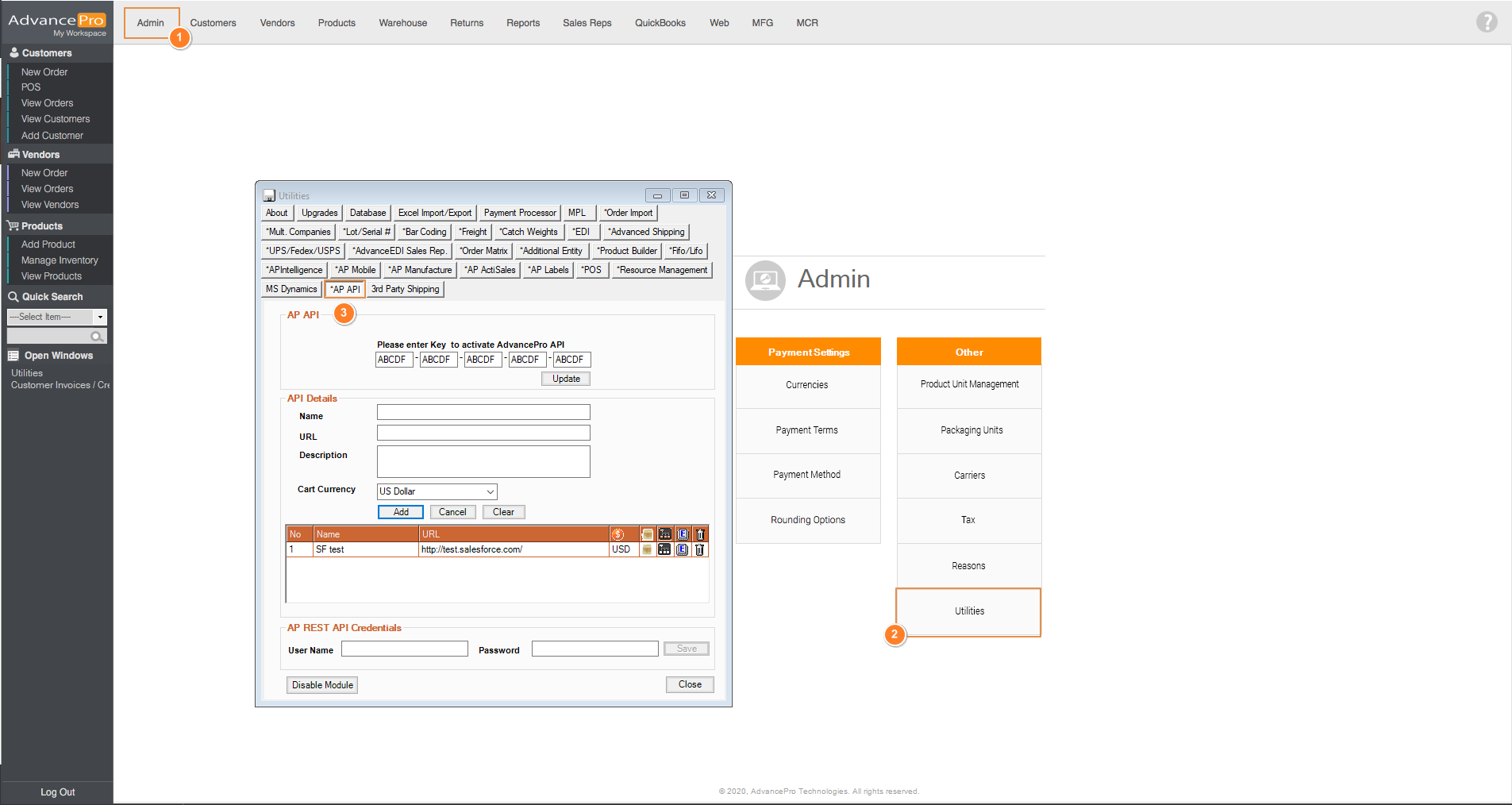1512x805 pixels.
Task: Click the dollar coin icon in table header
Action: click(618, 534)
